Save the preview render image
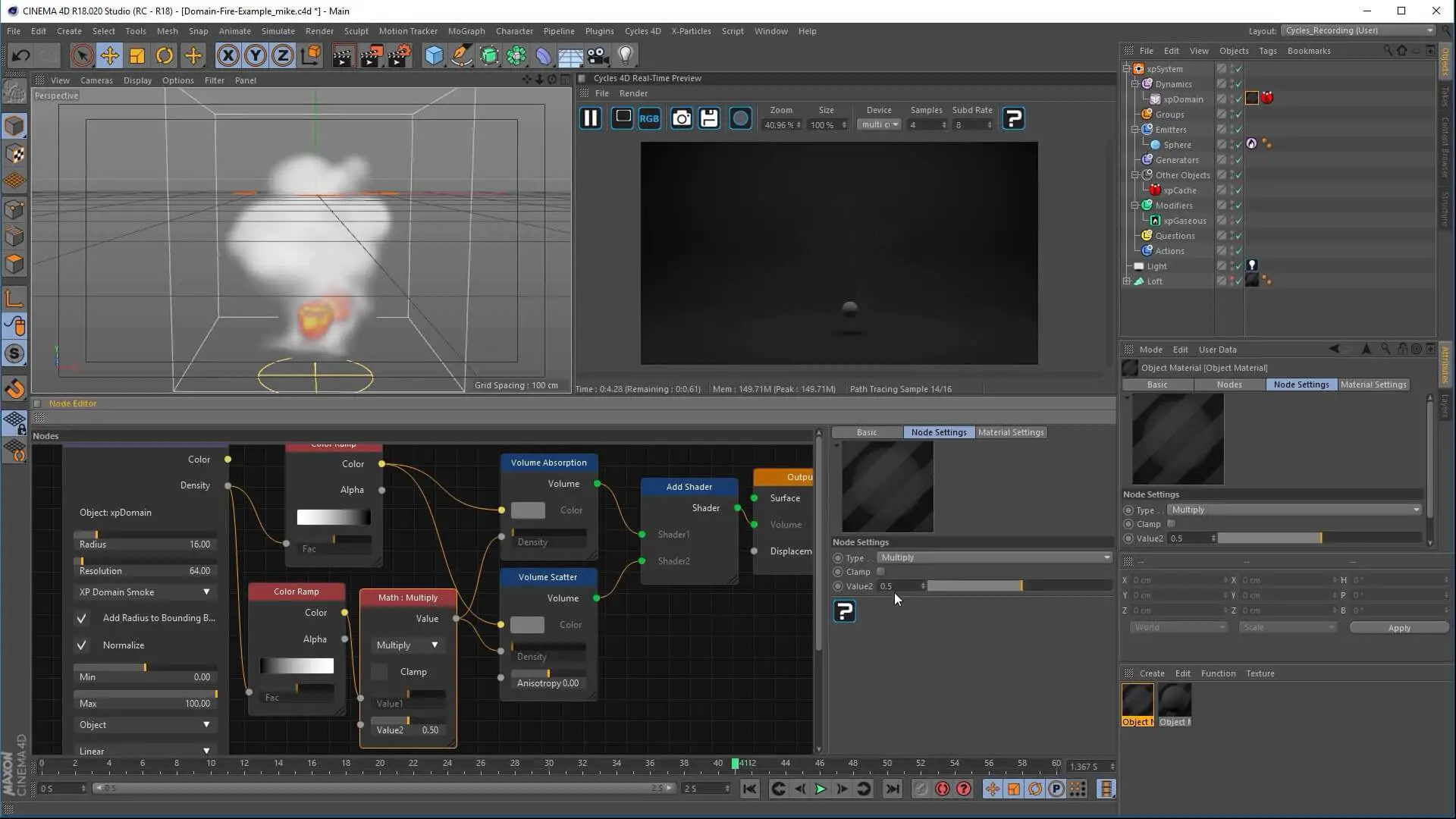 point(709,118)
